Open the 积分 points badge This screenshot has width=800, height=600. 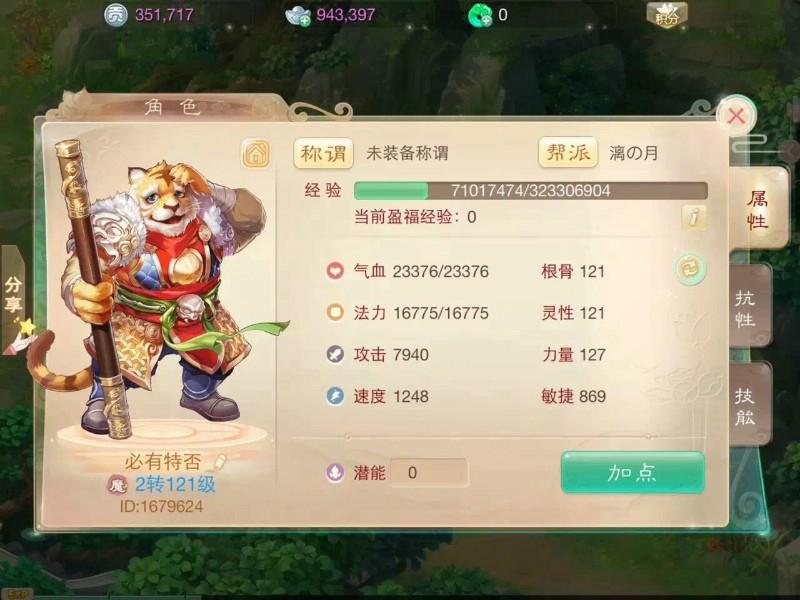pyautogui.click(x=667, y=15)
